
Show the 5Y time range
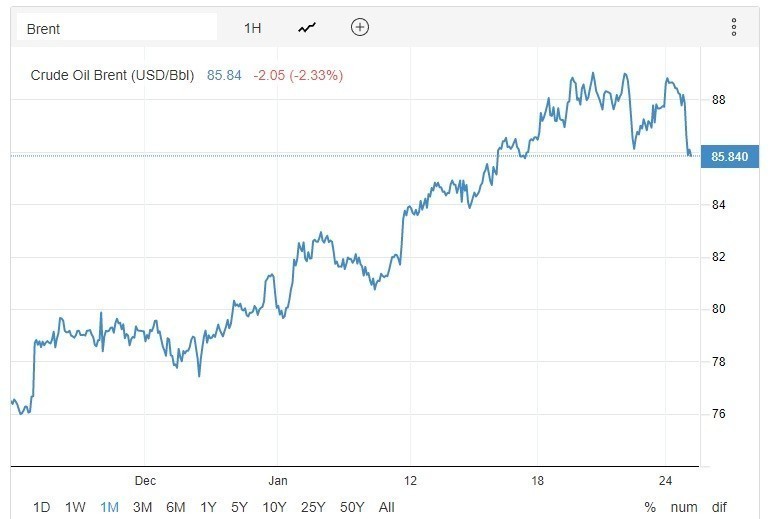click(x=239, y=507)
